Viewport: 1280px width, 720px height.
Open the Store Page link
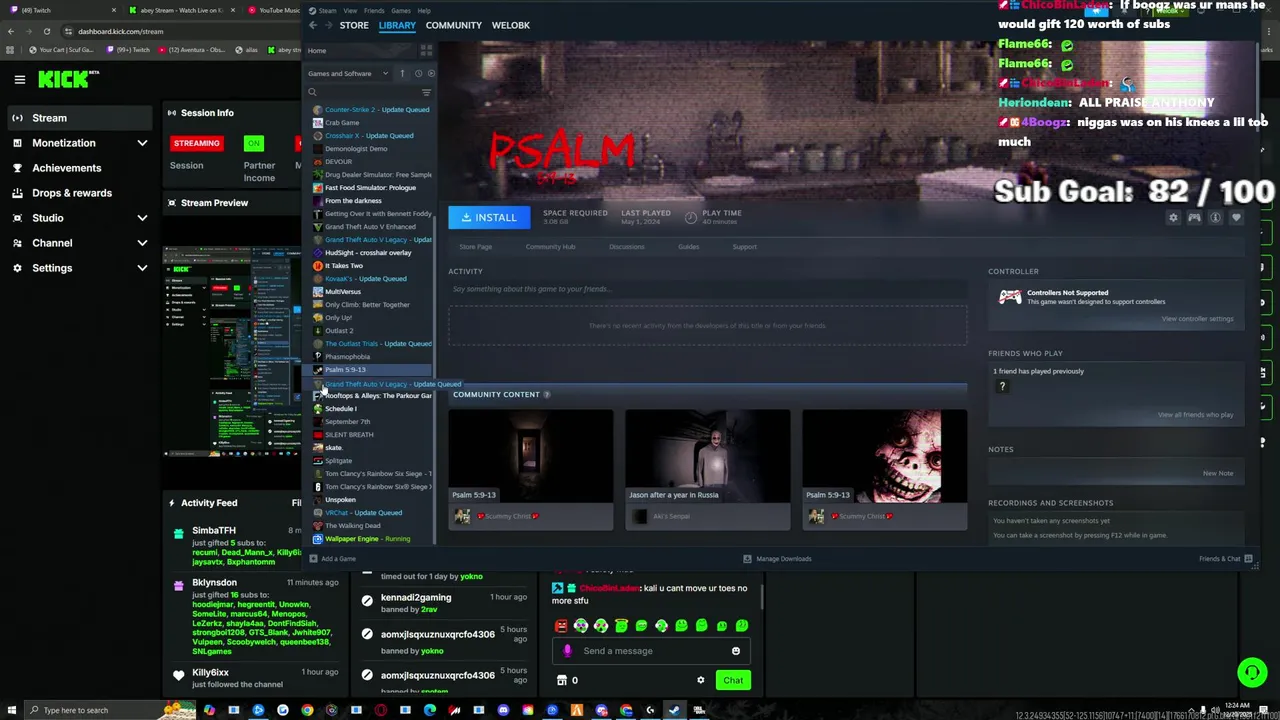tap(475, 247)
